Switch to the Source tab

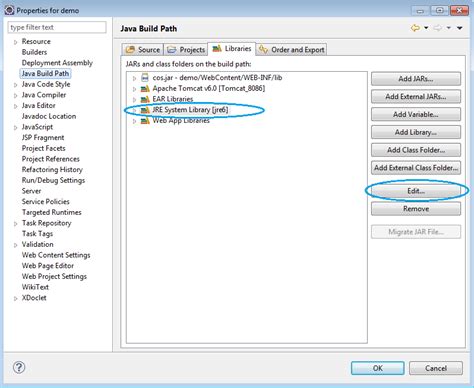click(143, 50)
